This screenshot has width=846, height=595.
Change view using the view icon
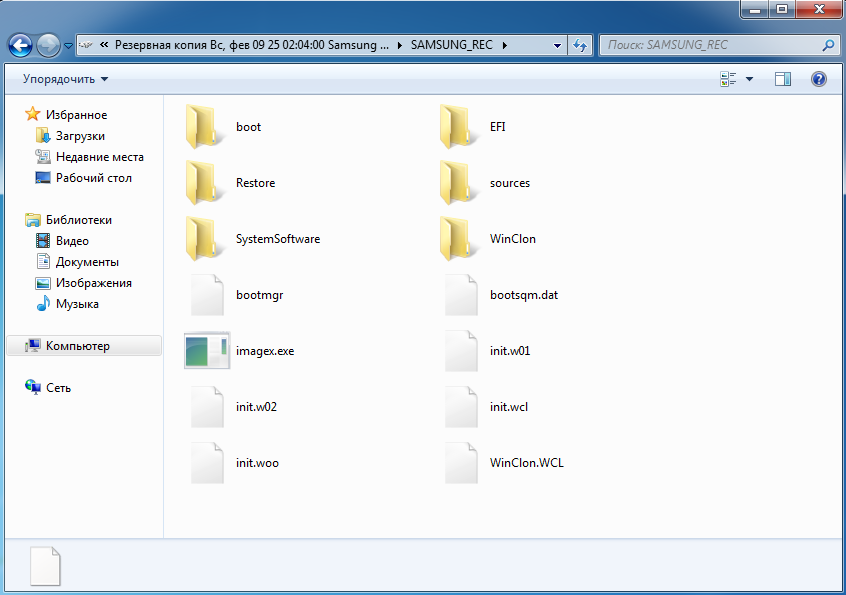728,79
